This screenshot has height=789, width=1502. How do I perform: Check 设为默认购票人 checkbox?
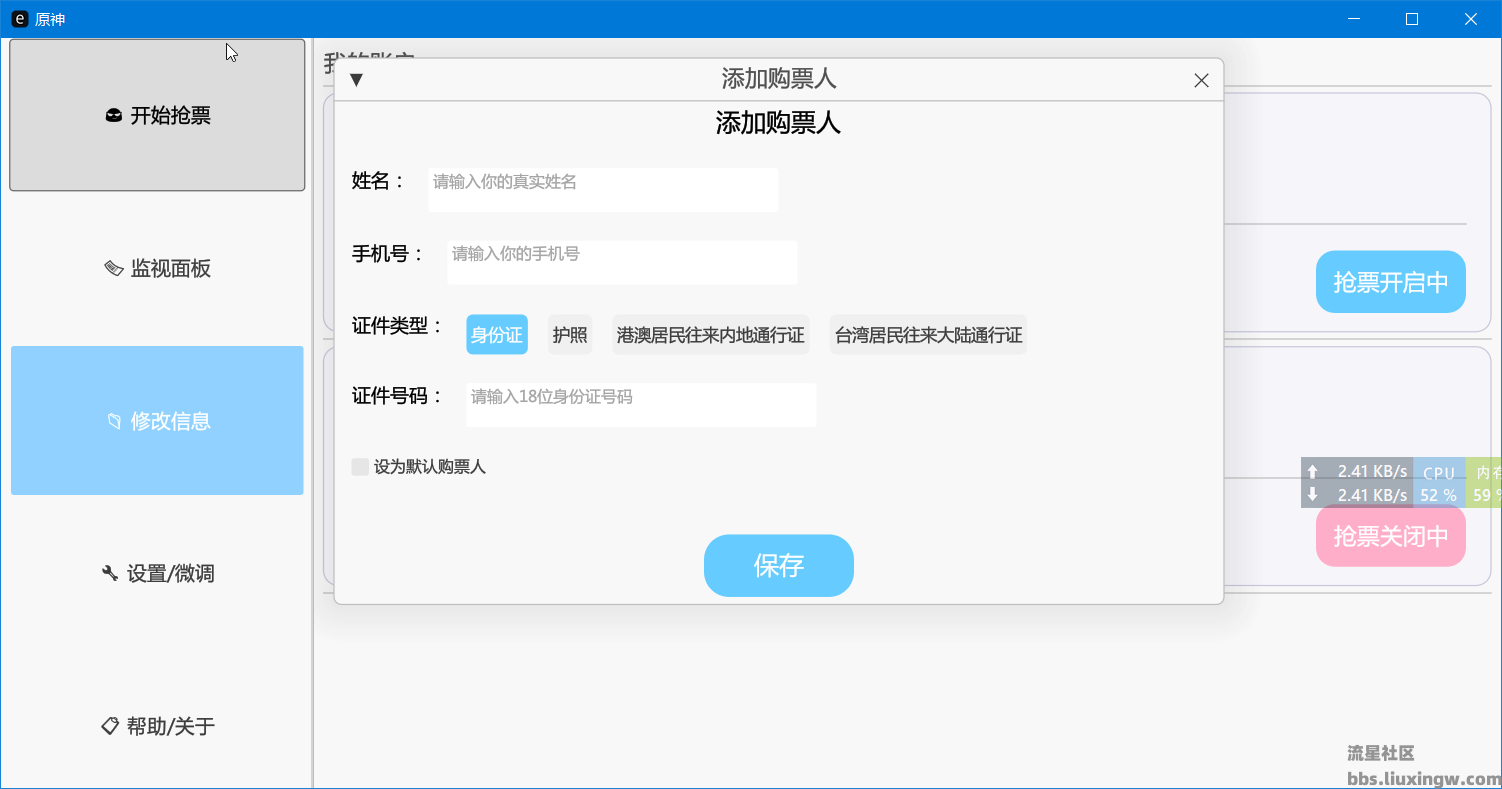click(x=360, y=467)
